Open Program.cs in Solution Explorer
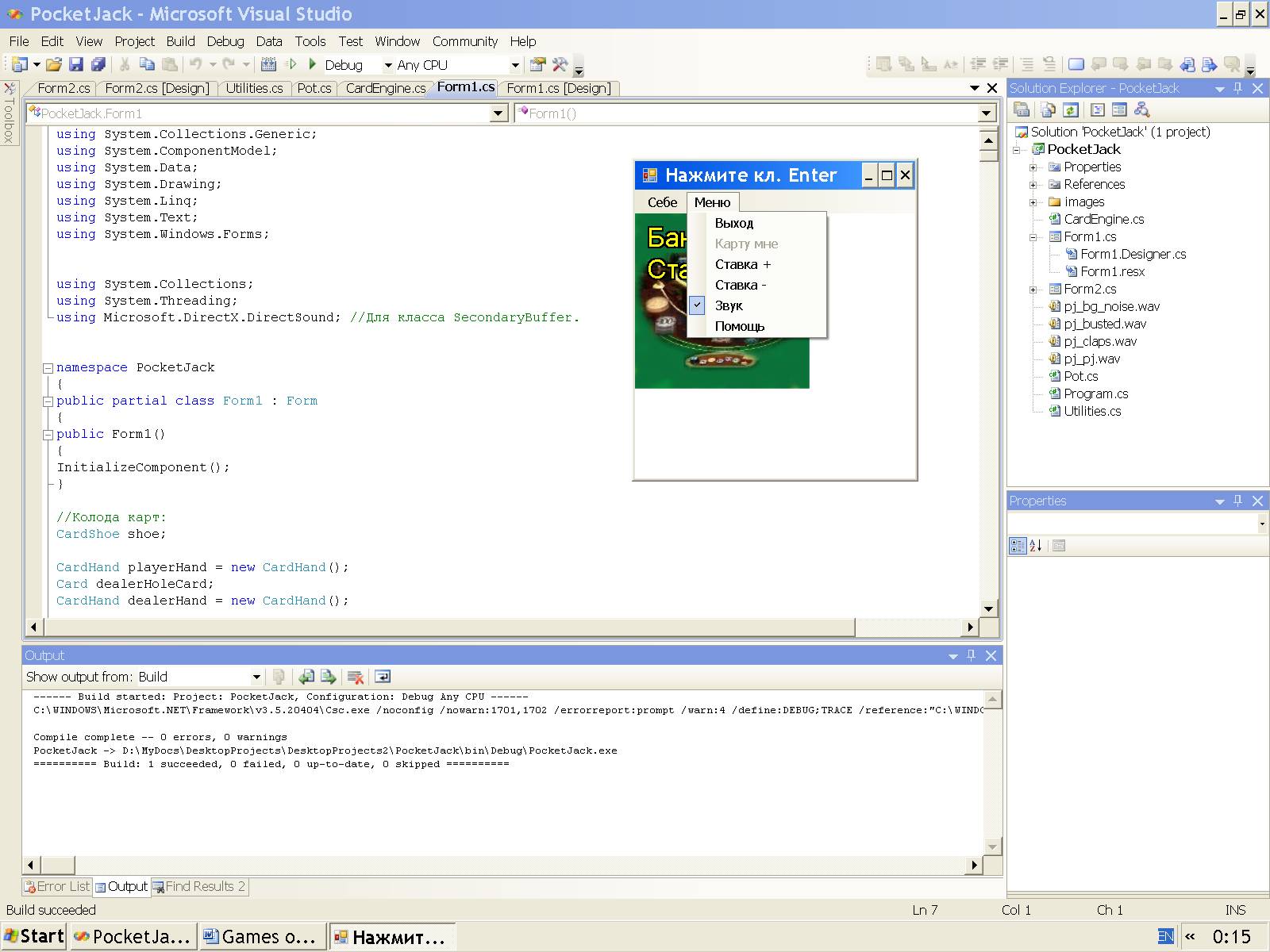 point(1095,393)
